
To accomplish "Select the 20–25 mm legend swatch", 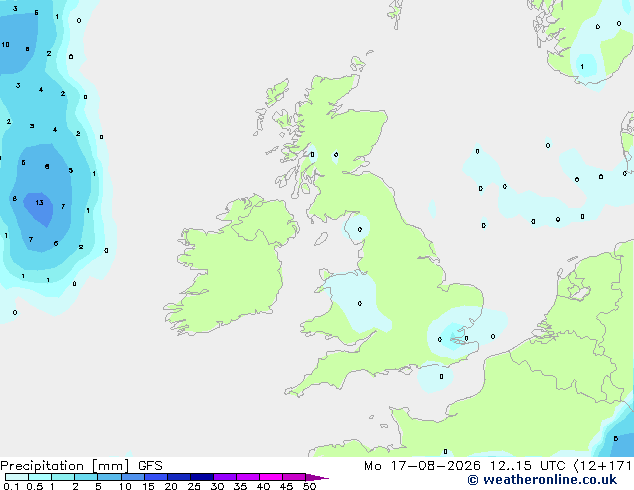I will [x=179, y=477].
